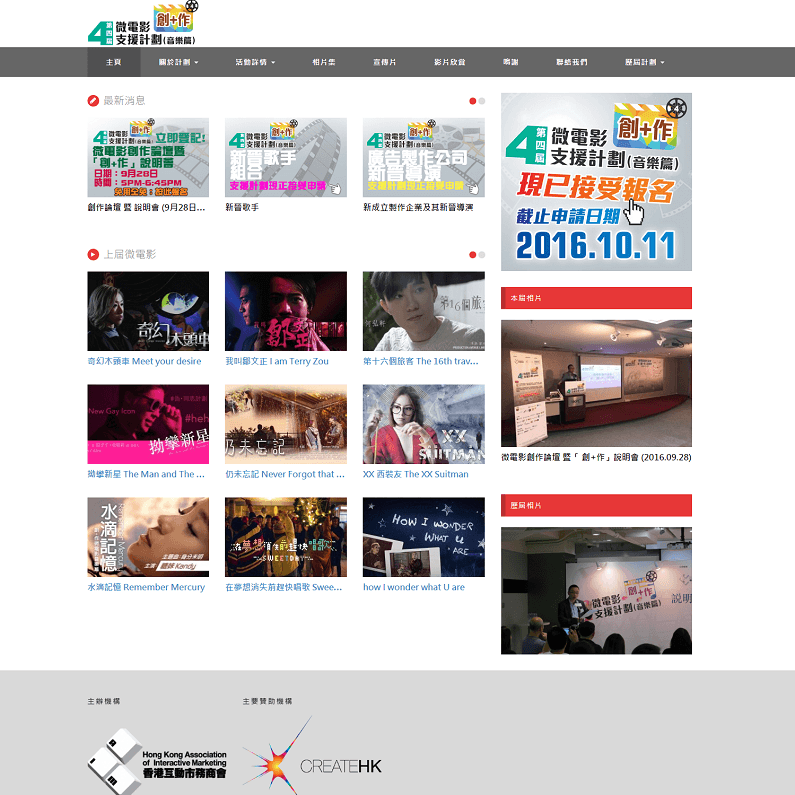
Task: Click the XX 西裝友 The XX Suitman link
Action: (416, 474)
